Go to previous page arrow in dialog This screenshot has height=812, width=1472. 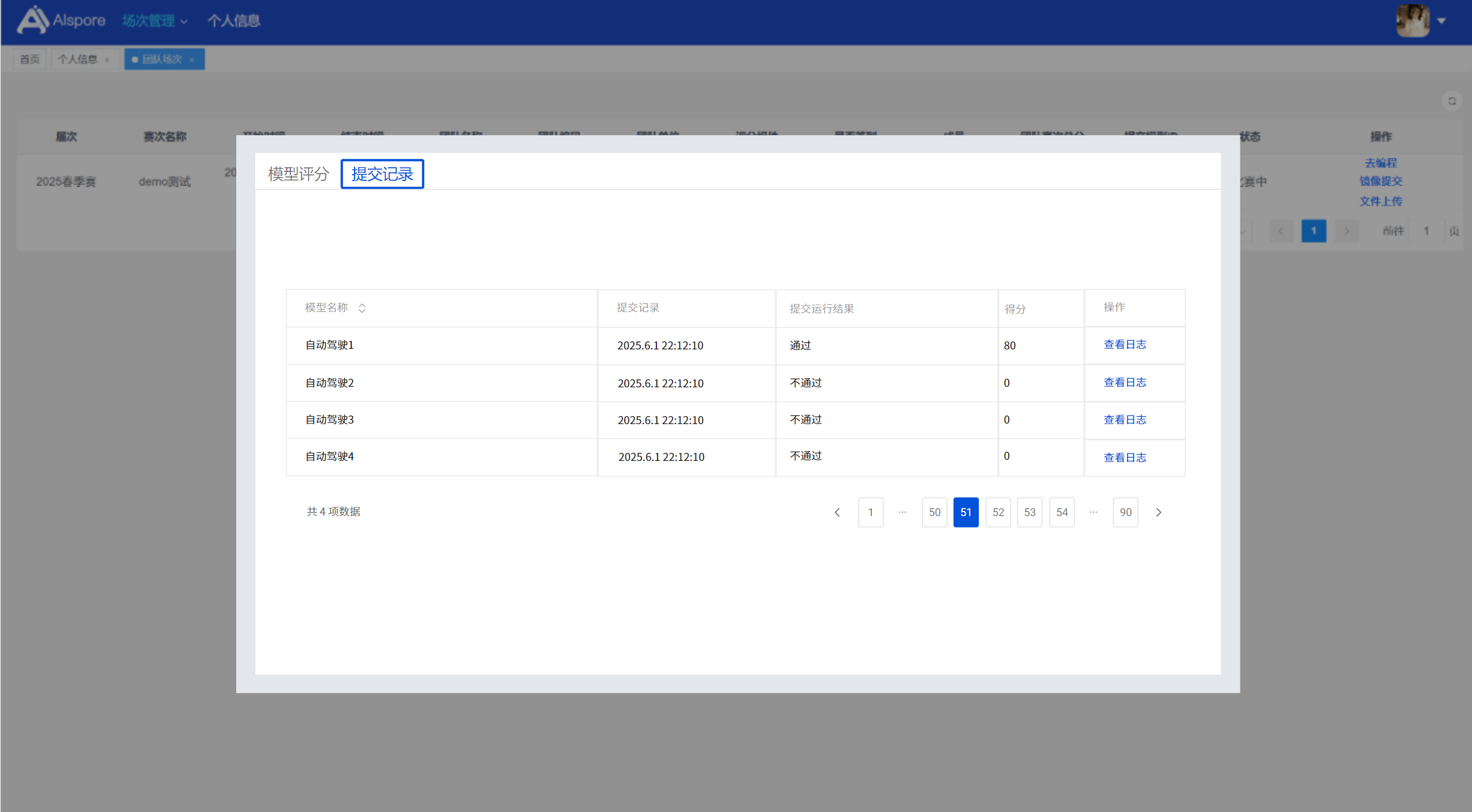coord(837,512)
